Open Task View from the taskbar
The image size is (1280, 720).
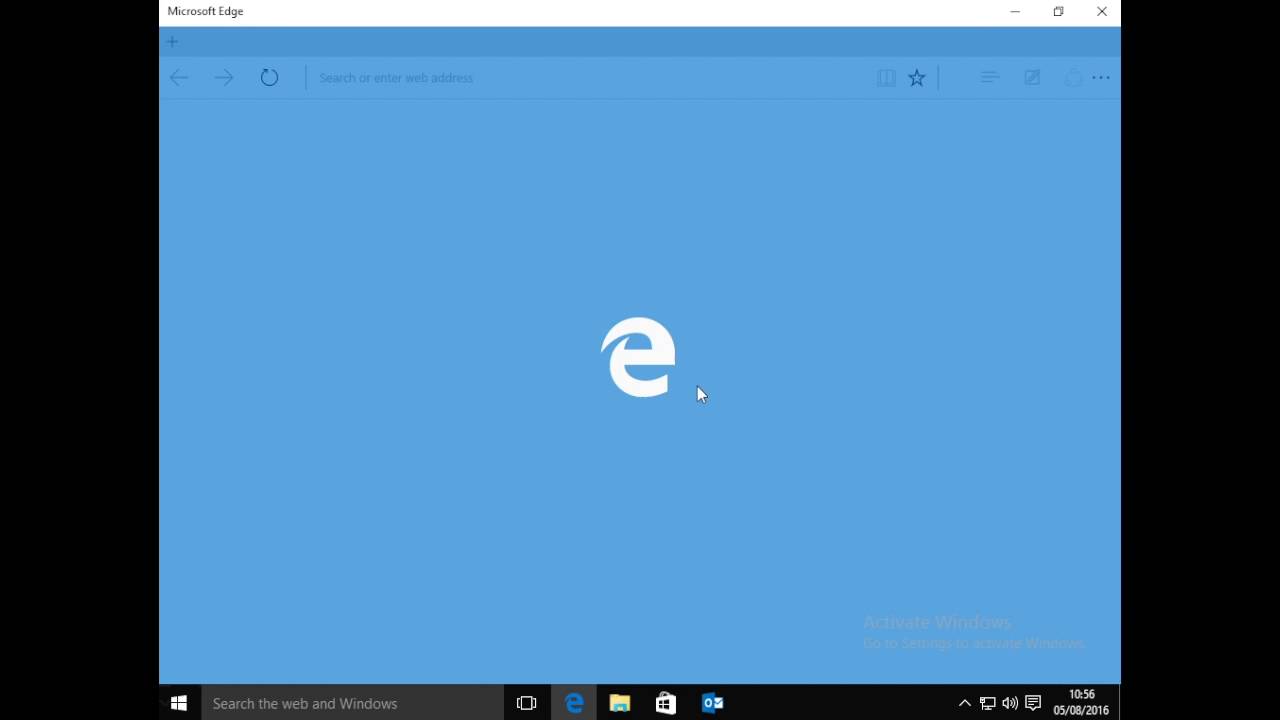point(527,704)
